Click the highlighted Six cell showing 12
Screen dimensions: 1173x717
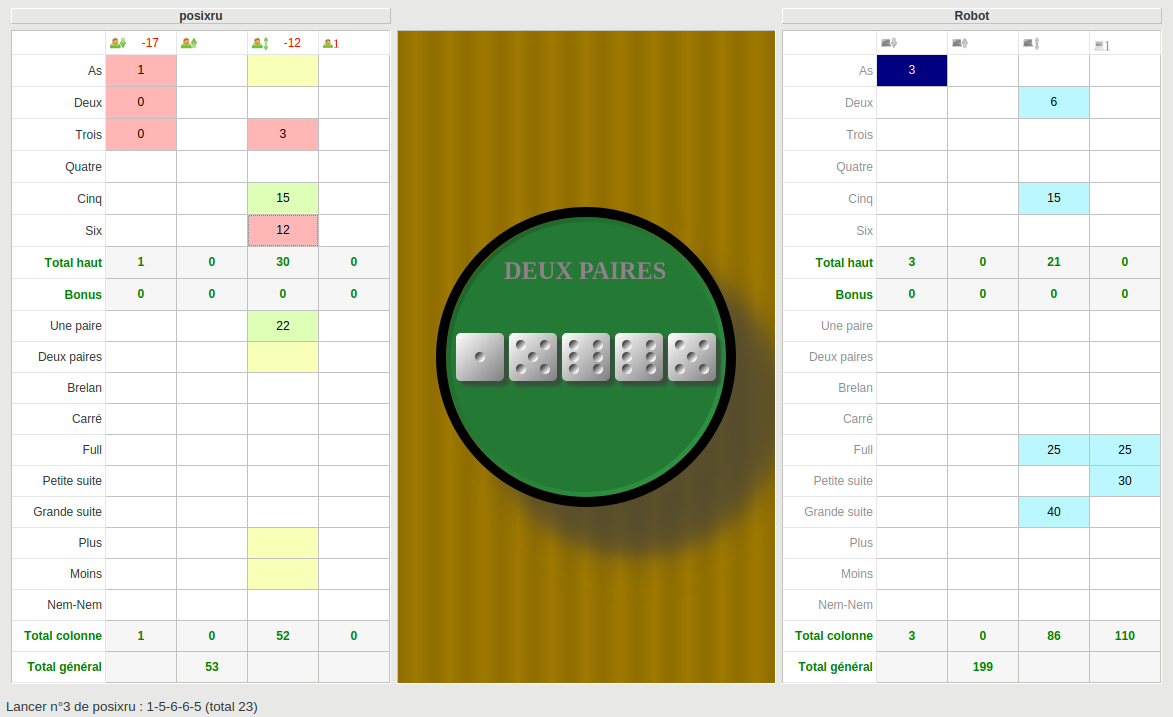283,231
